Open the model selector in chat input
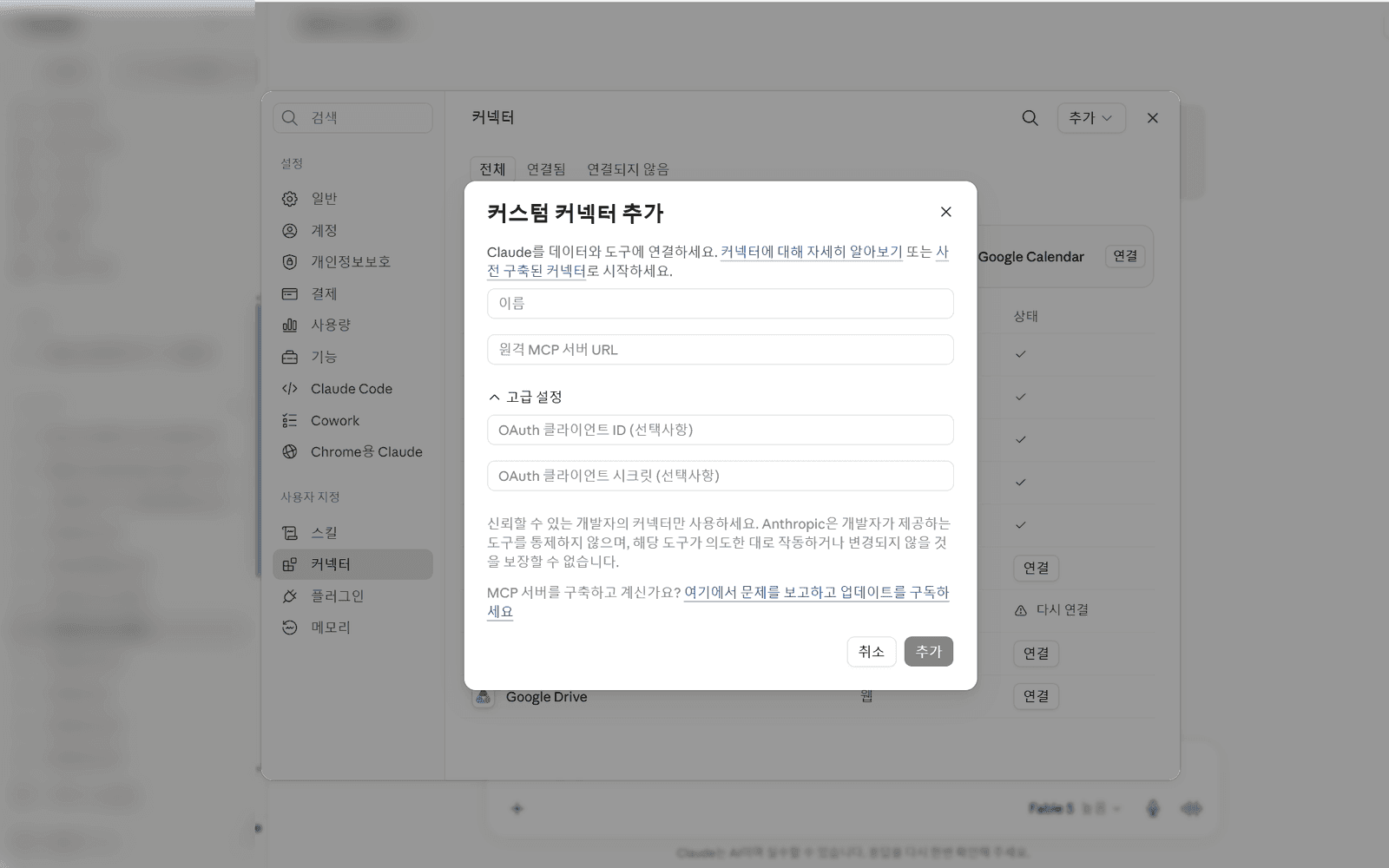 1075,809
